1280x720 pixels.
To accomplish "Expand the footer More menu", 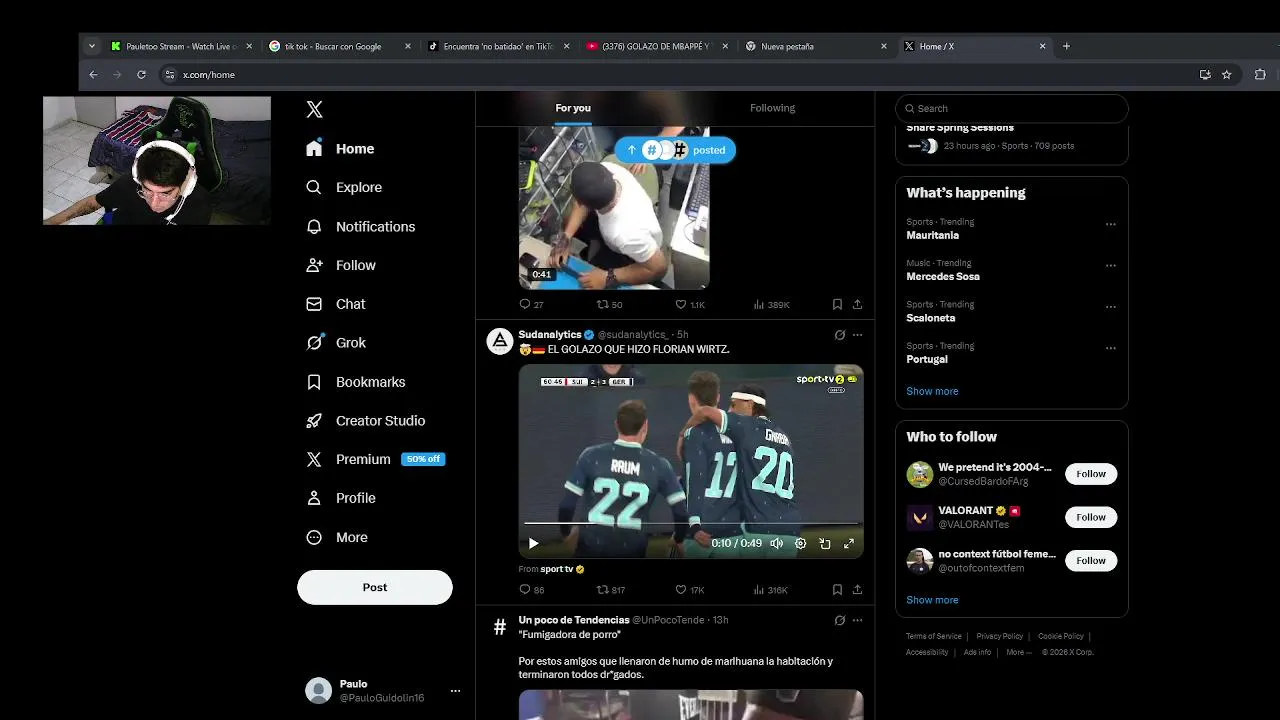I will 1018,652.
